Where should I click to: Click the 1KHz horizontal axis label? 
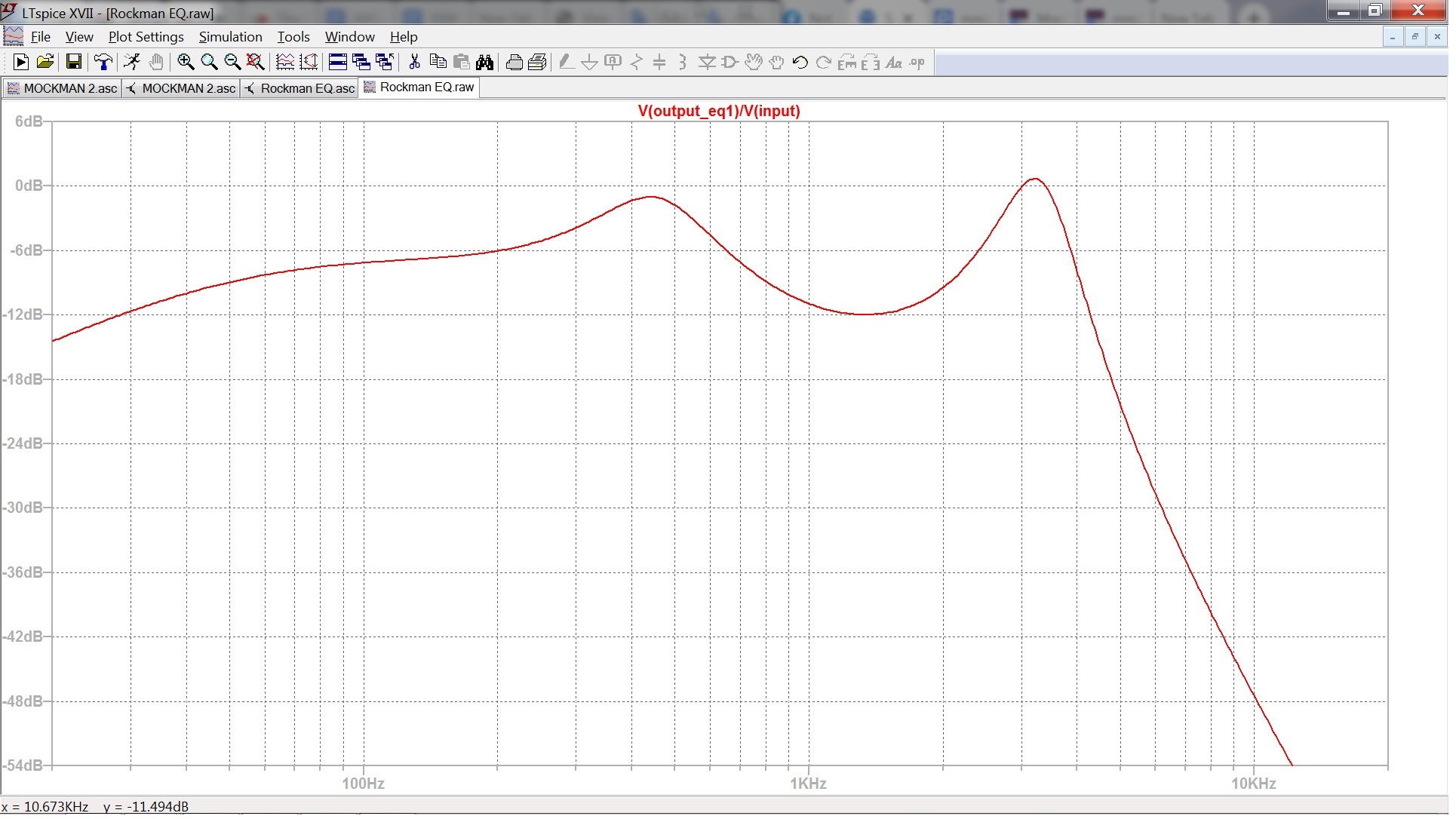coord(808,784)
